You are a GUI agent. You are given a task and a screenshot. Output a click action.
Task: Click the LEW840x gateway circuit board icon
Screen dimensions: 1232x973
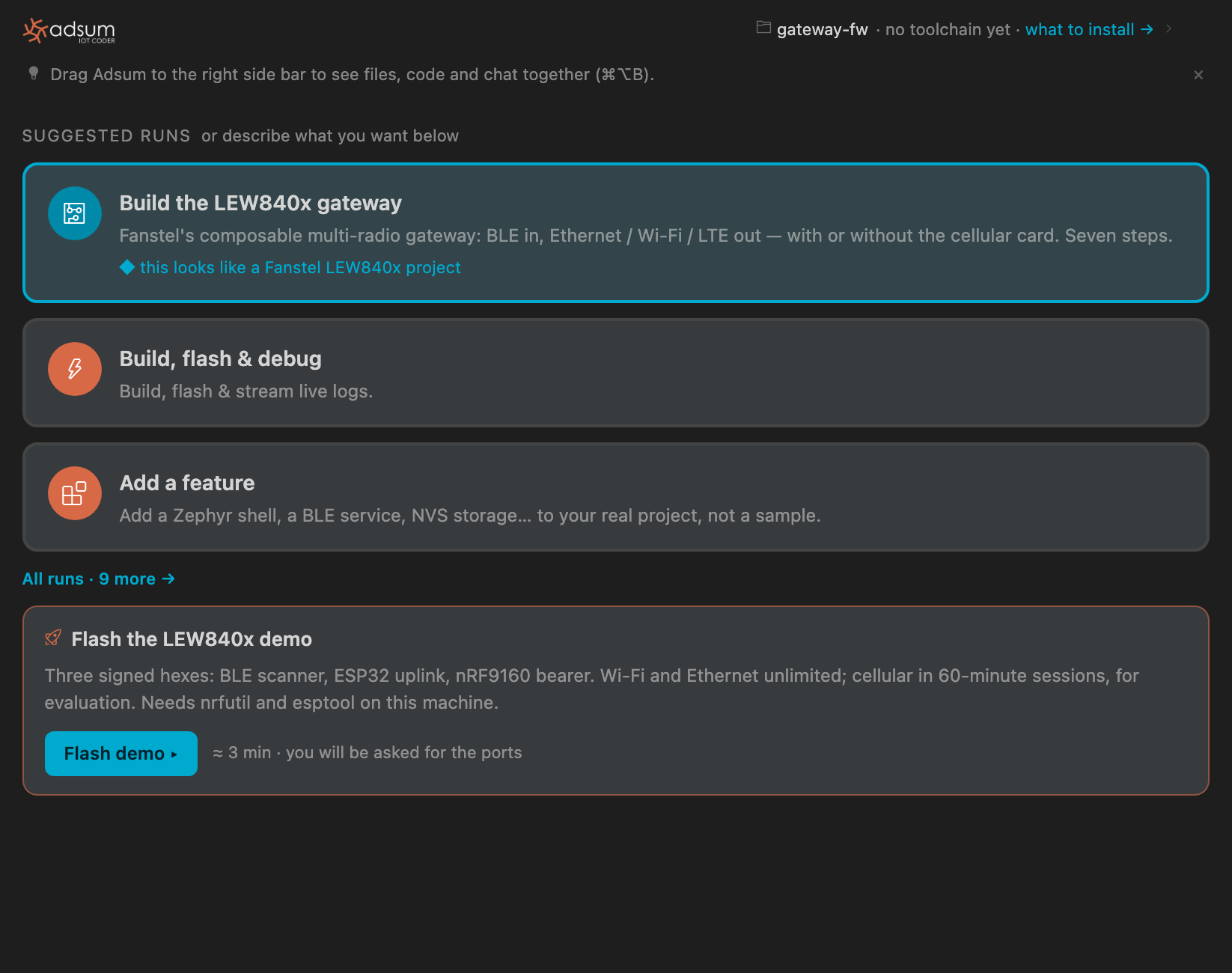tap(75, 213)
